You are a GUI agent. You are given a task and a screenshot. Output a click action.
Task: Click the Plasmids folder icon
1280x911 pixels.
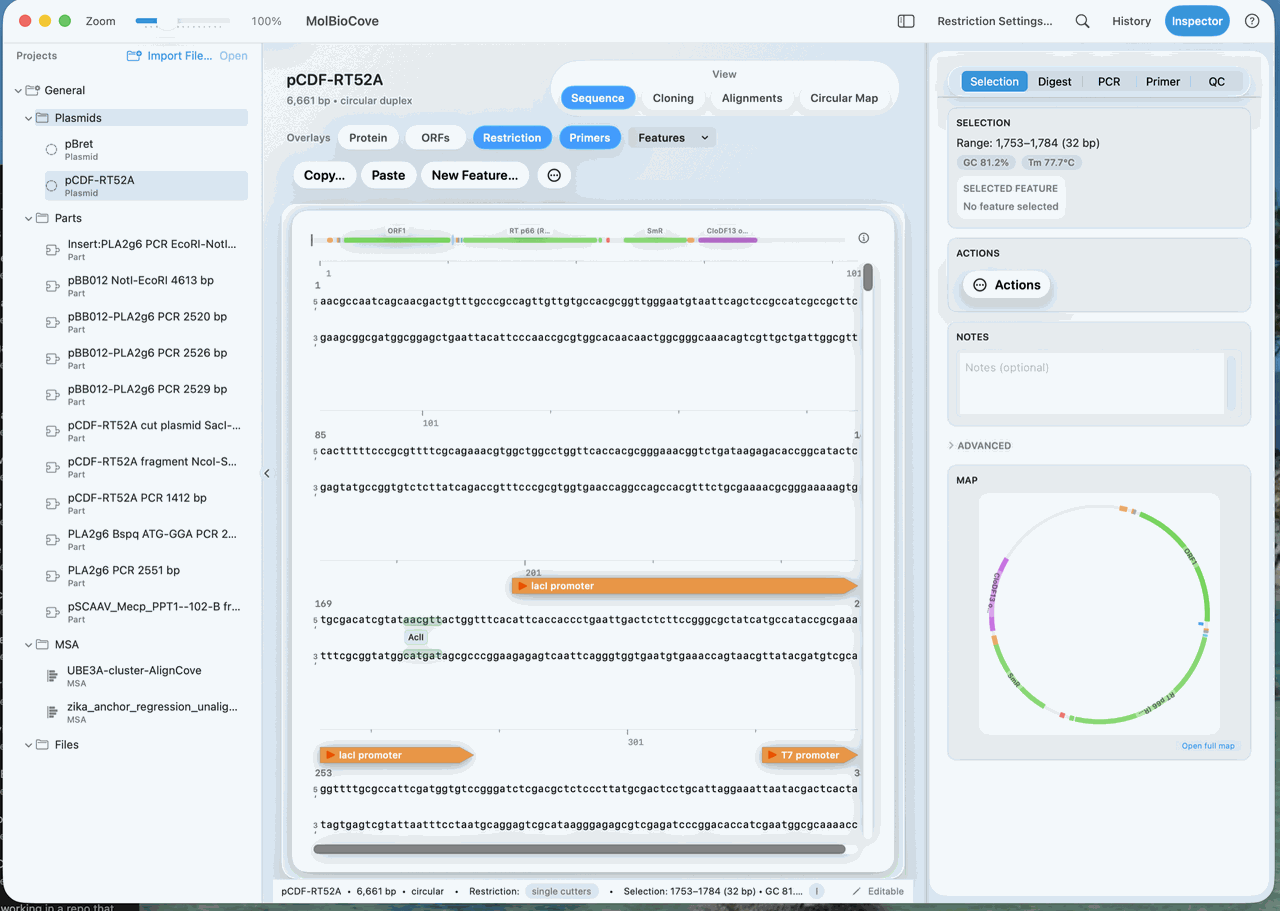click(42, 118)
